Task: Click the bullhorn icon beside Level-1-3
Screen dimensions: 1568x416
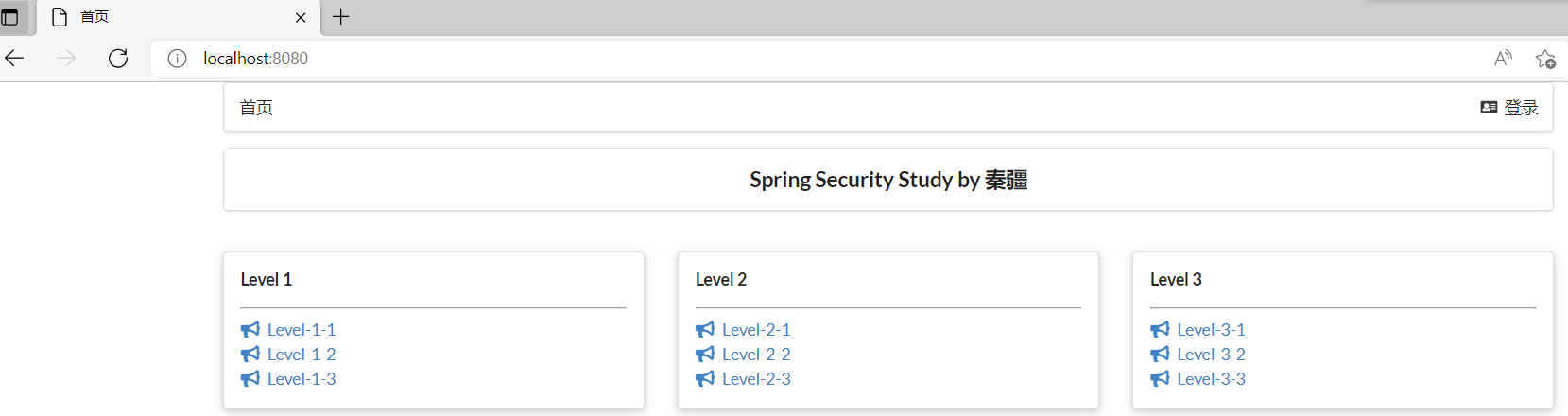Action: click(250, 379)
